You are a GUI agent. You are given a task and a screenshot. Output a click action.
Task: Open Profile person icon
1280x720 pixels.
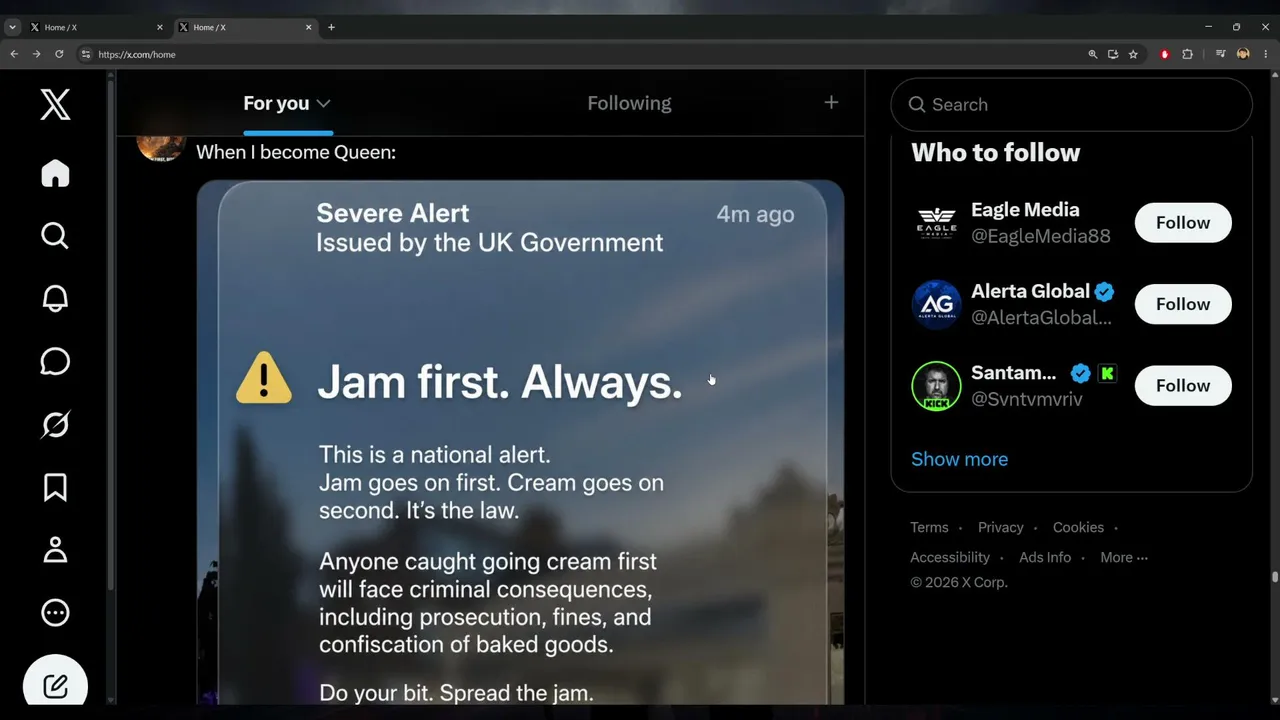[x=55, y=550]
